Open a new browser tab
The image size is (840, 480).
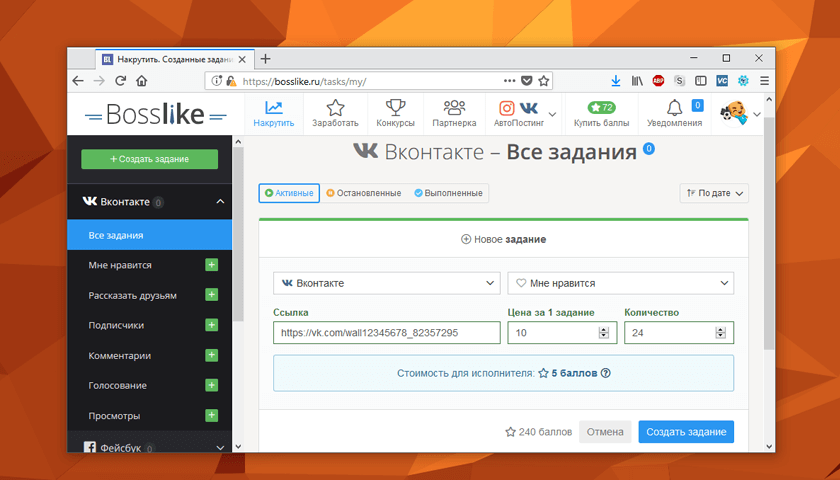click(x=265, y=59)
